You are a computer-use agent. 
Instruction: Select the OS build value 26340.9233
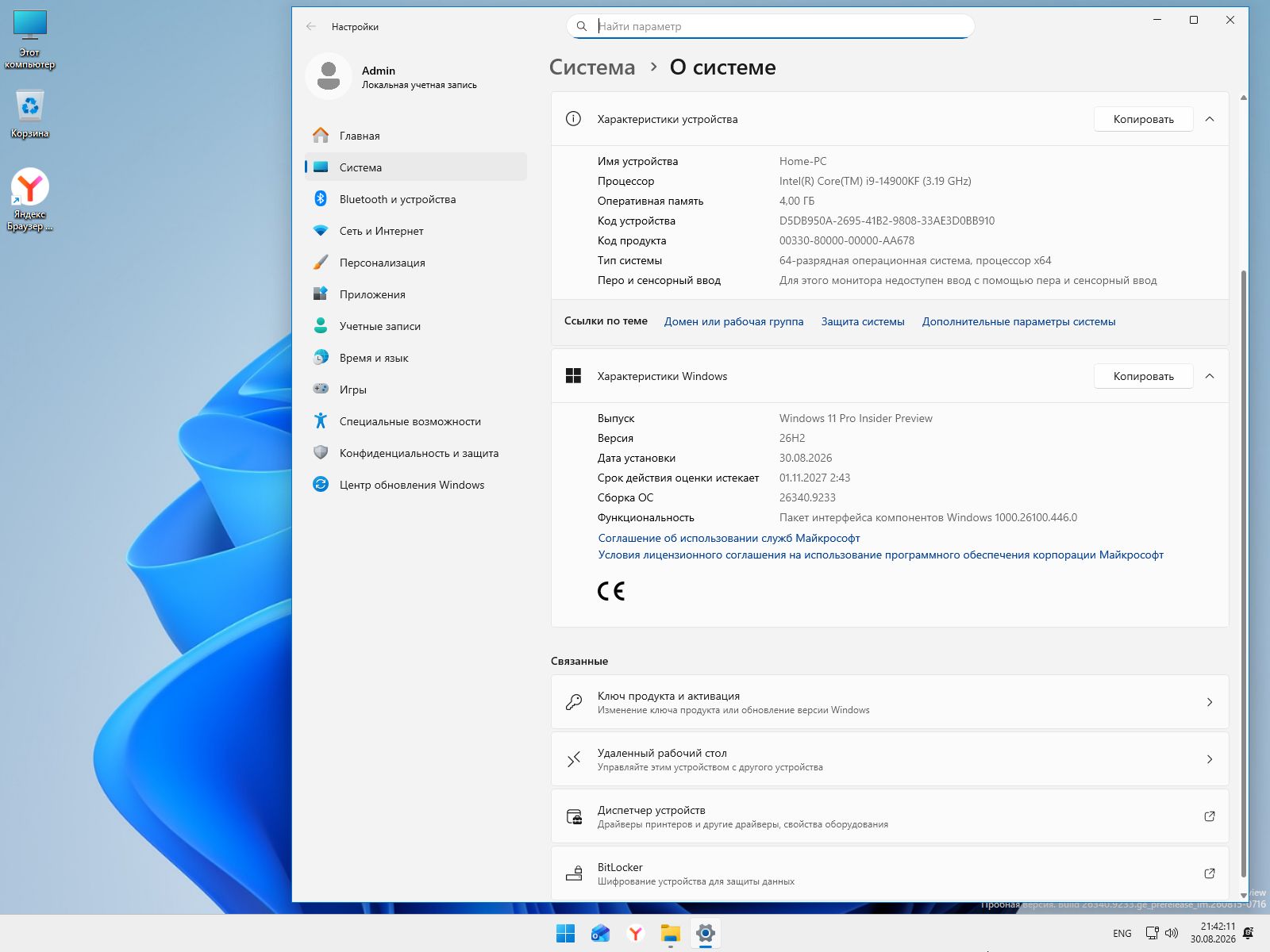(807, 497)
